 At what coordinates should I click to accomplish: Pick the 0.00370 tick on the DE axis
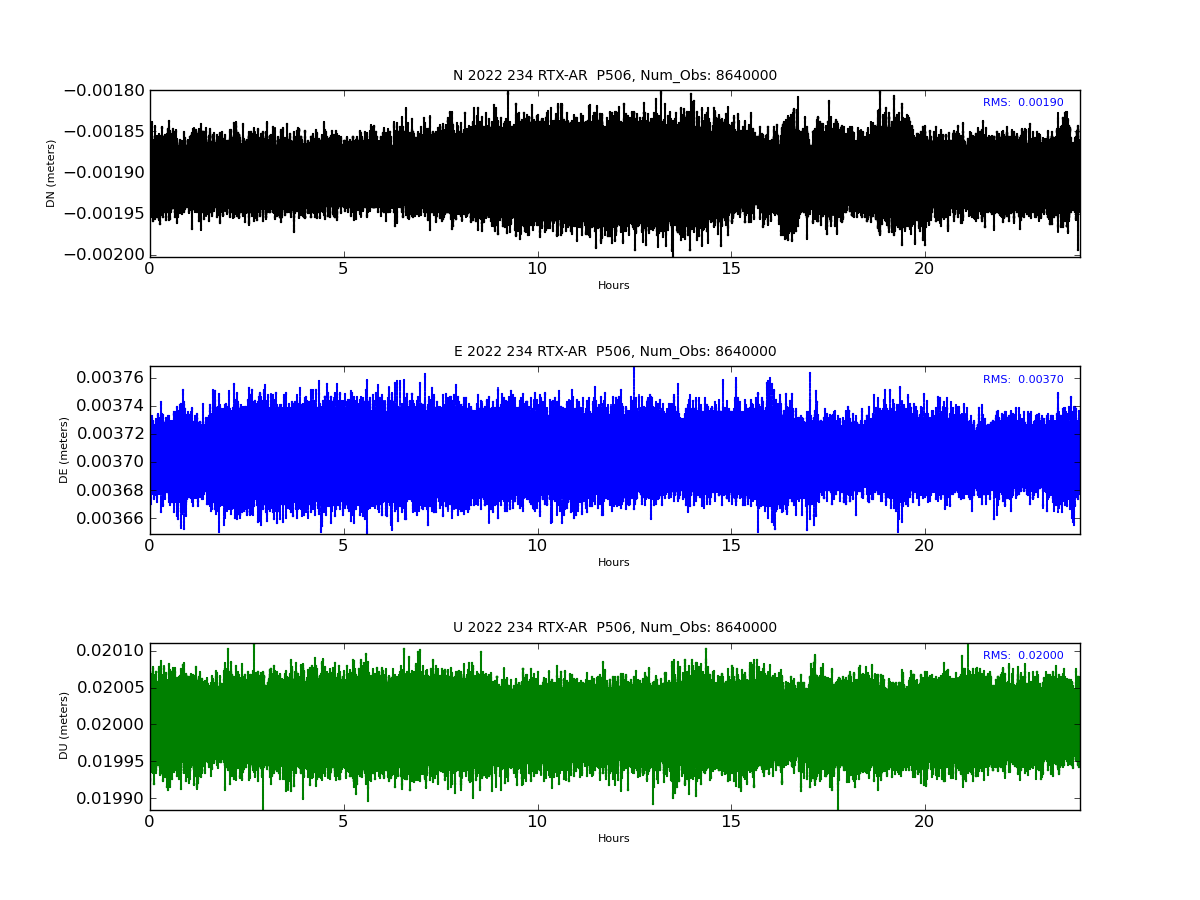pos(110,462)
